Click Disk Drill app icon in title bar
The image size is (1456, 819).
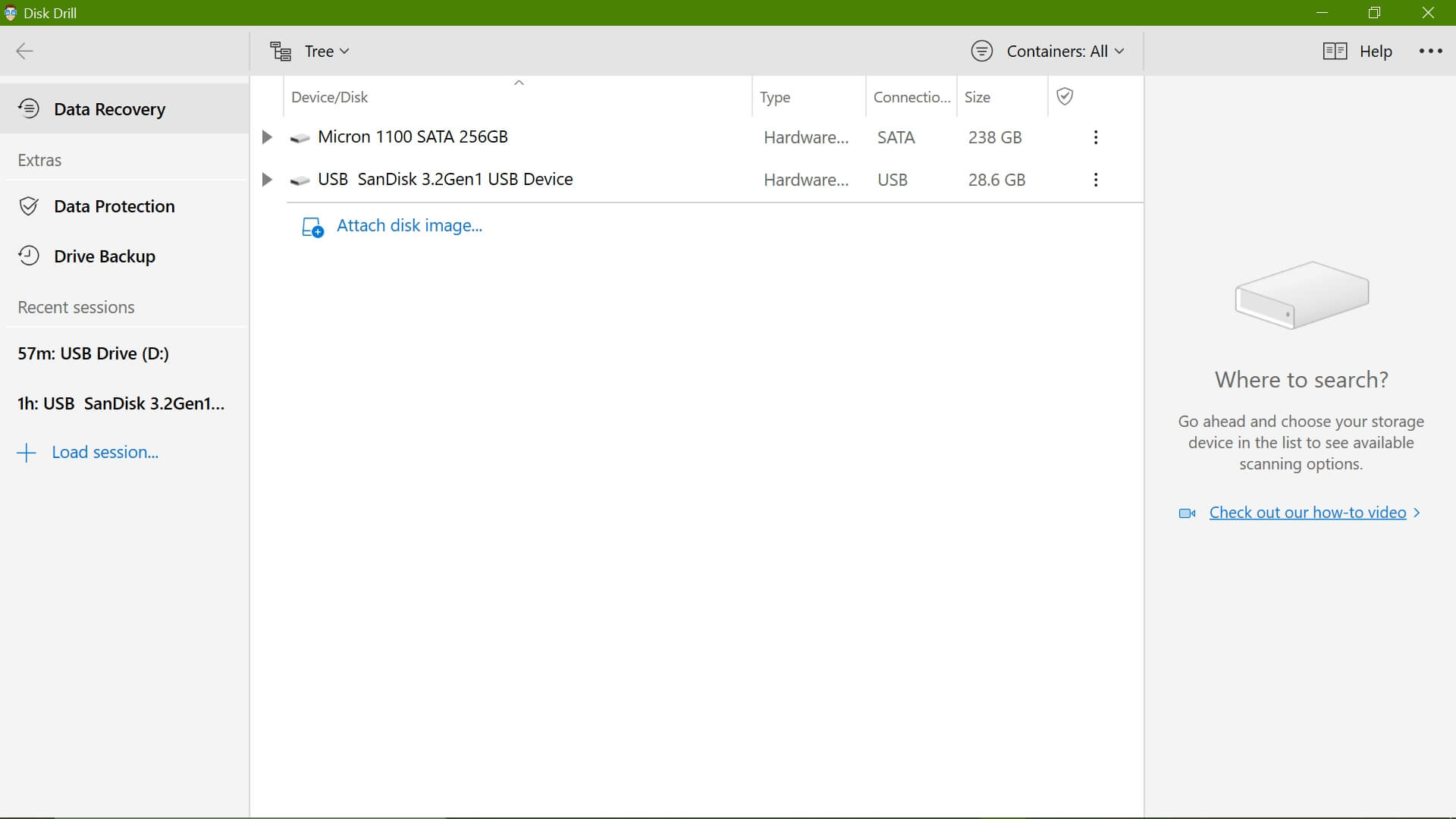point(11,13)
